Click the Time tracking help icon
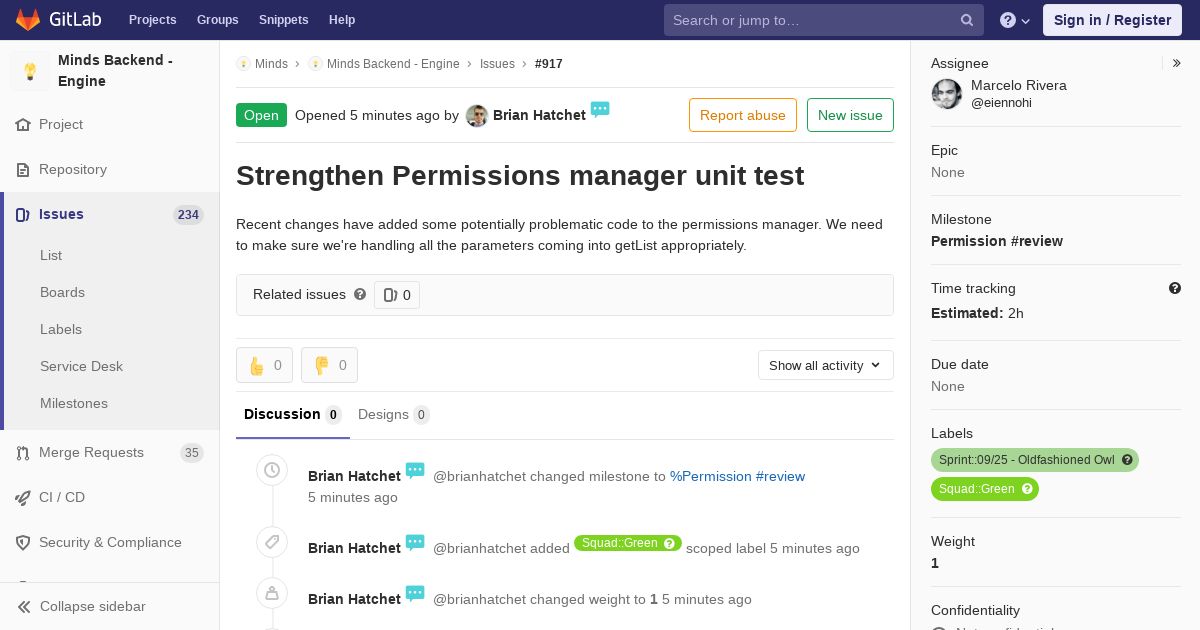The width and height of the screenshot is (1200, 630). 1175,288
